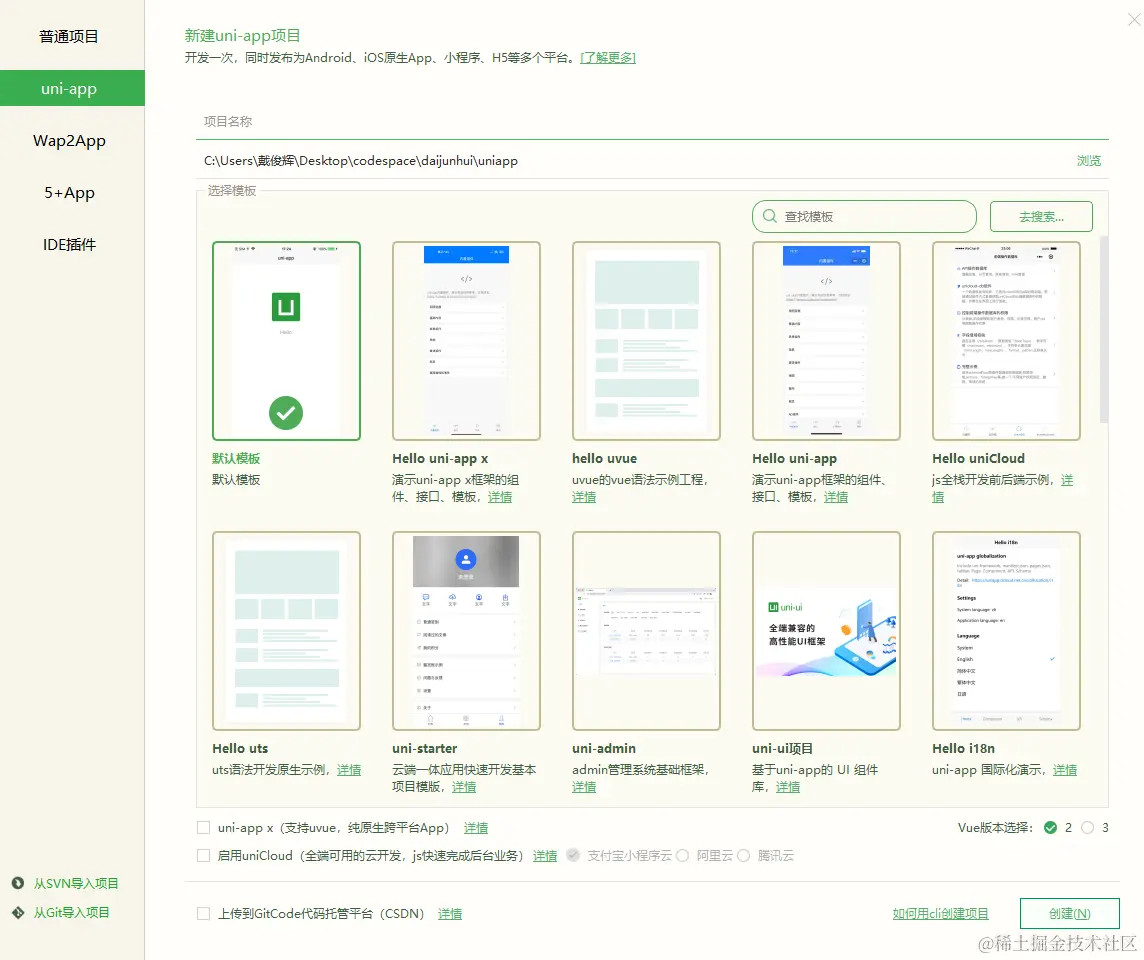The image size is (1144, 960).
Task: Click the Vue版本选择 label
Action: [x=996, y=827]
